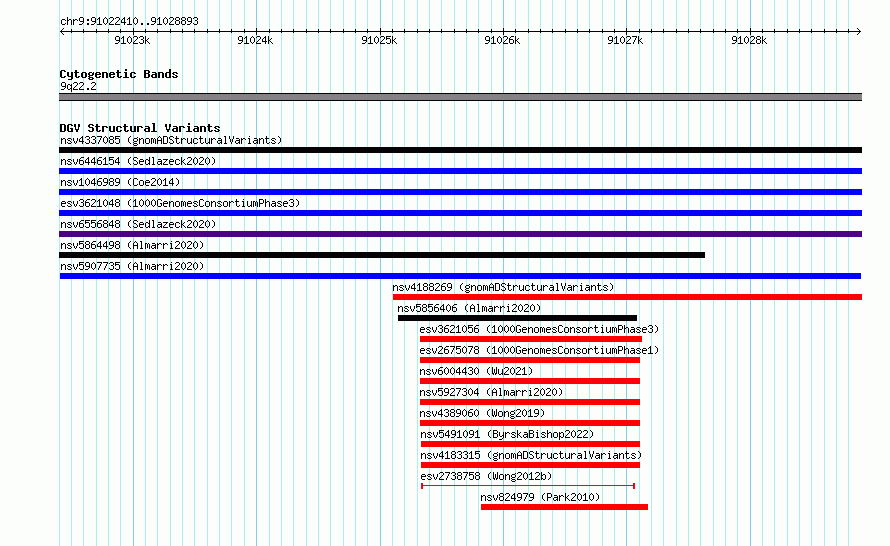Click the purple nsv6556848 variant bar
The height and width of the screenshot is (546, 890).
[x=460, y=234]
